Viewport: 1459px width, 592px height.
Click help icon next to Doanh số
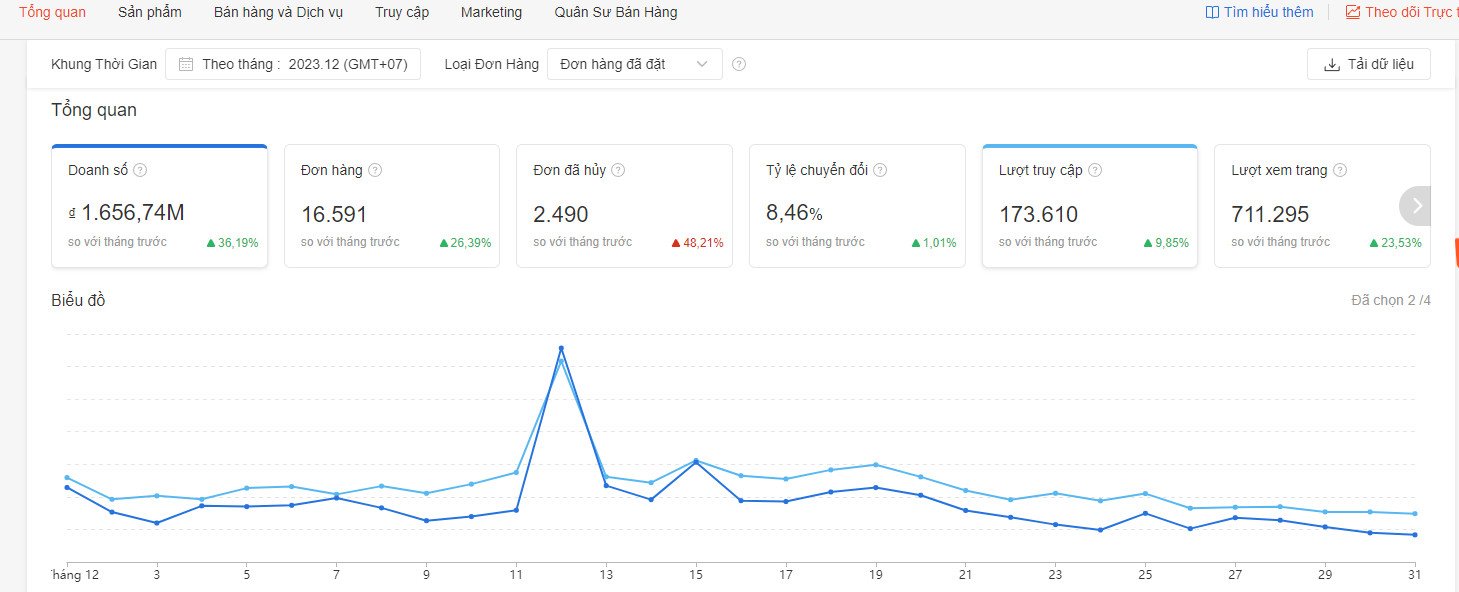click(x=140, y=170)
